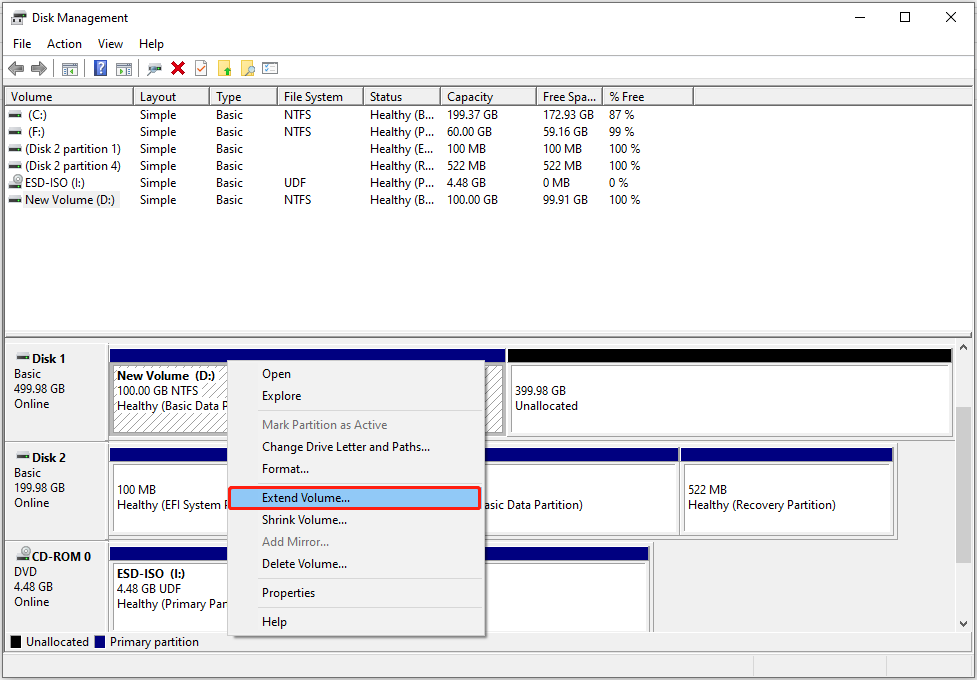Image resolution: width=977 pixels, height=680 pixels.
Task: Click the page with checkmark toolbar icon
Action: click(201, 68)
